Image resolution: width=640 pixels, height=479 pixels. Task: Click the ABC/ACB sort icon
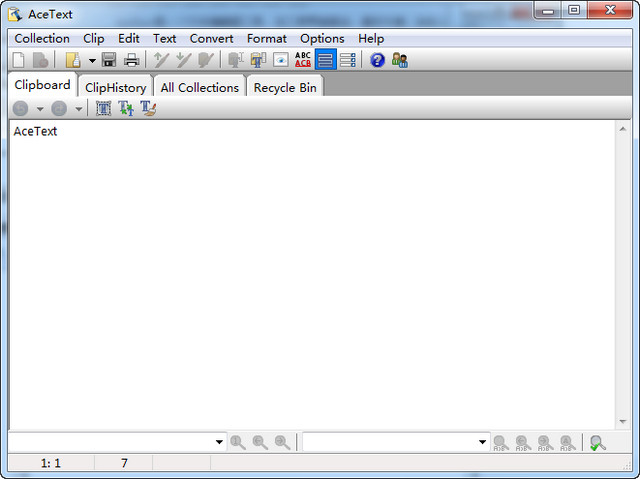pos(303,60)
